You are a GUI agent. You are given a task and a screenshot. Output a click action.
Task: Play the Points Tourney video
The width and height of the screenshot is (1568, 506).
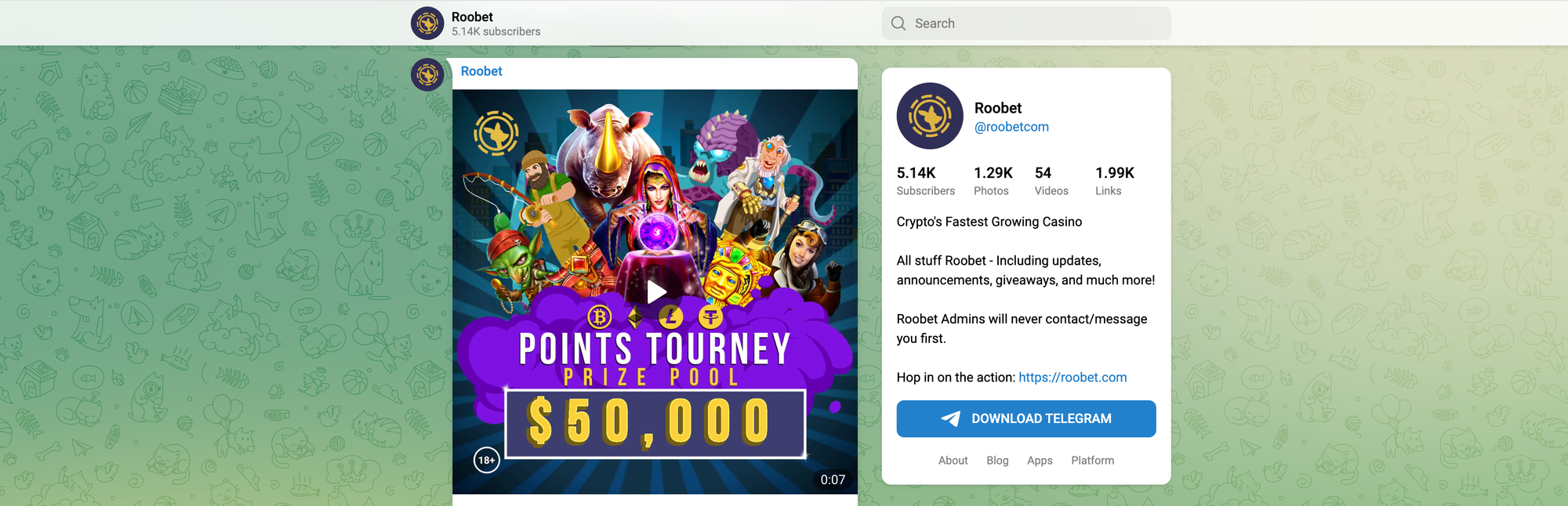point(656,292)
